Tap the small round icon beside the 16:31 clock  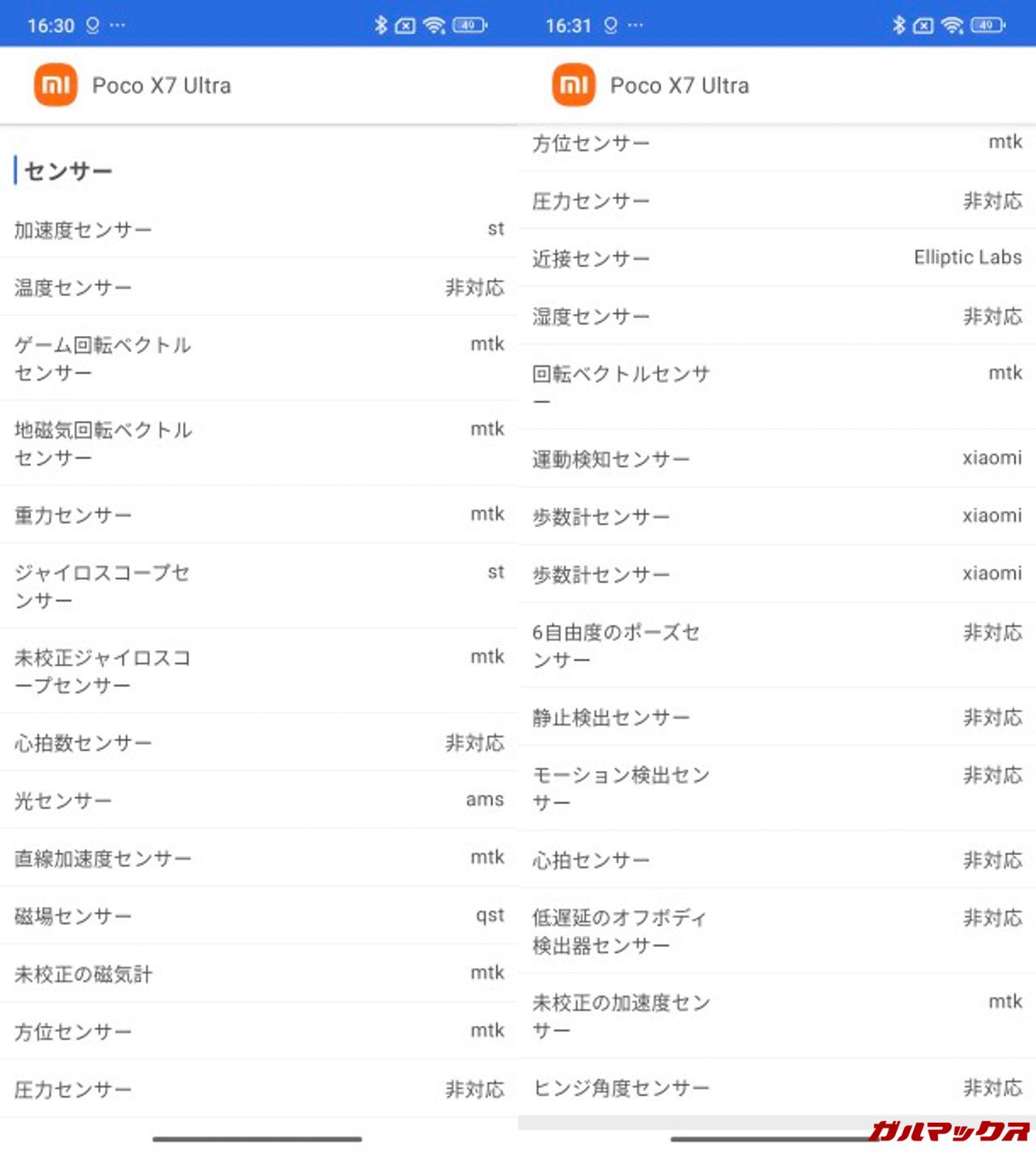pos(611,25)
